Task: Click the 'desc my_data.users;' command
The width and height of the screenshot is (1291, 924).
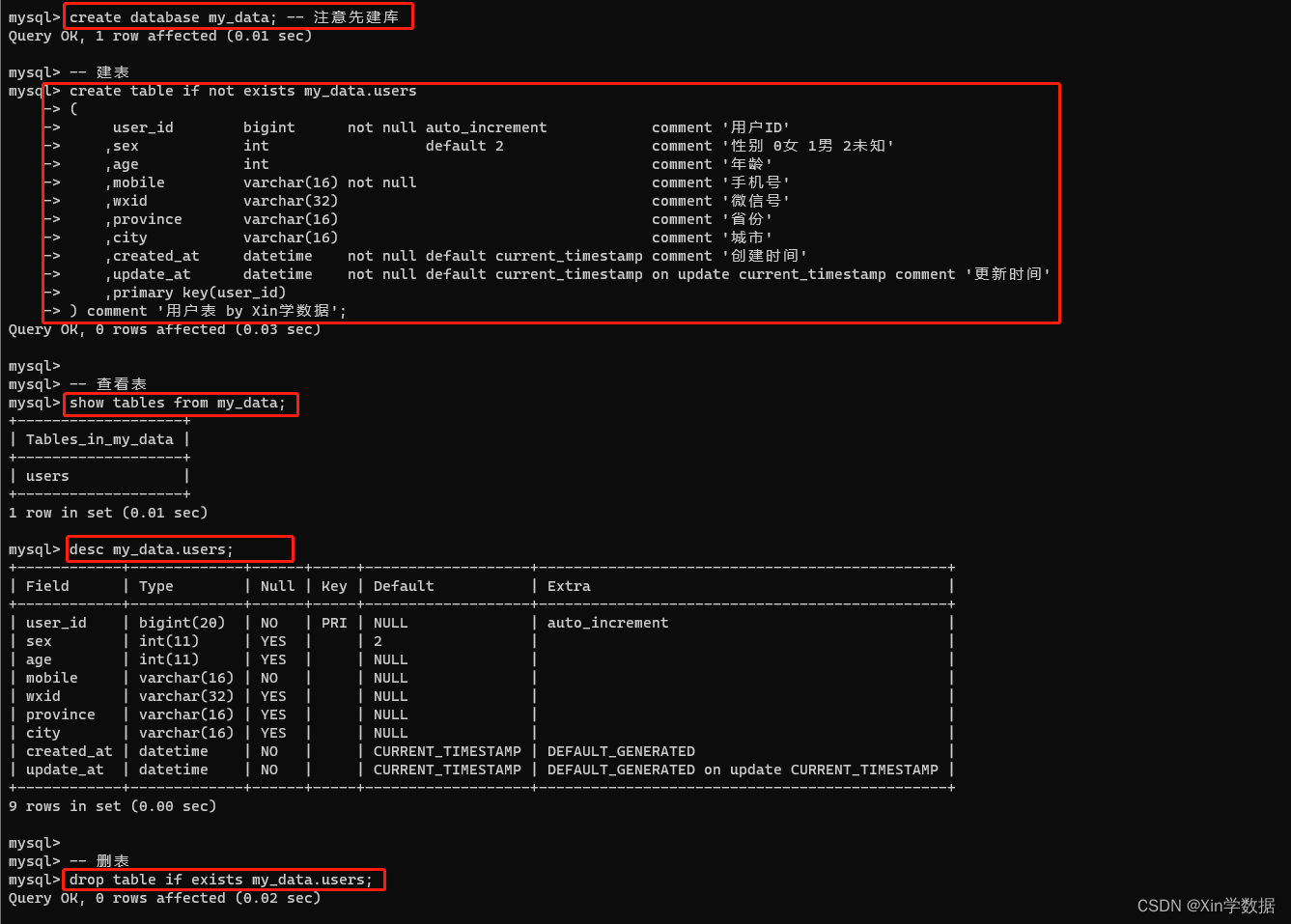Action: (x=152, y=549)
